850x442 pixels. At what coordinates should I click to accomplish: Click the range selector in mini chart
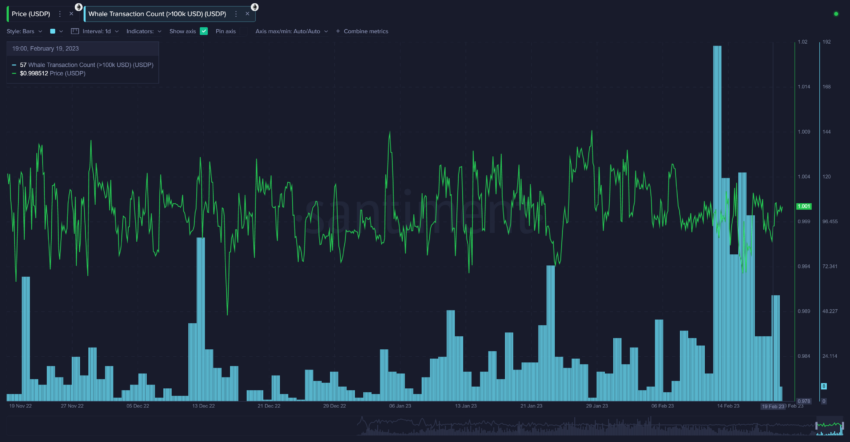[830, 427]
